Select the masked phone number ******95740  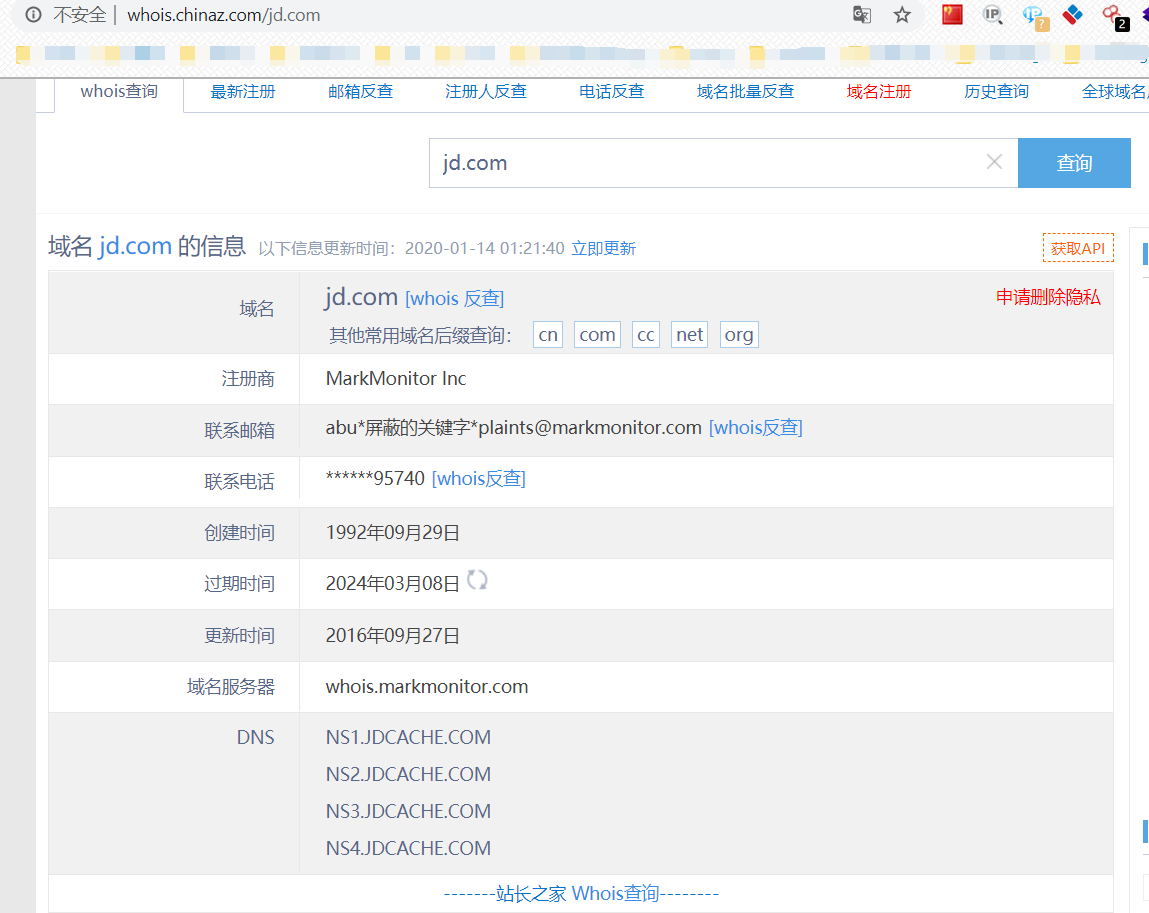(x=375, y=478)
